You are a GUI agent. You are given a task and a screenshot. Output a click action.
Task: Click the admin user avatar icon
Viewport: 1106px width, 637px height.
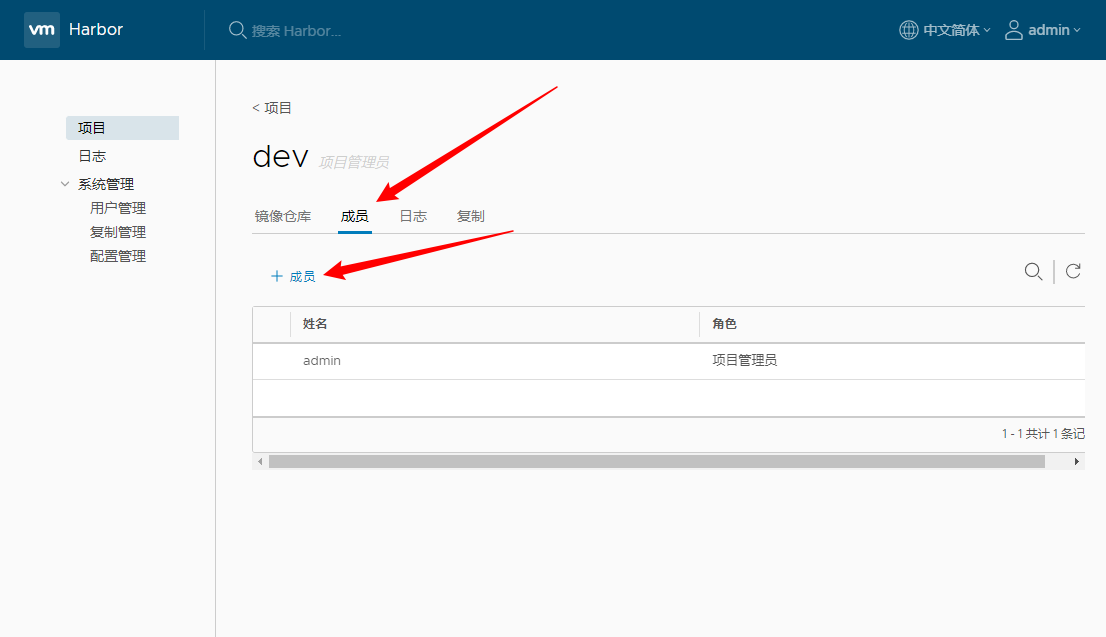click(x=1014, y=30)
